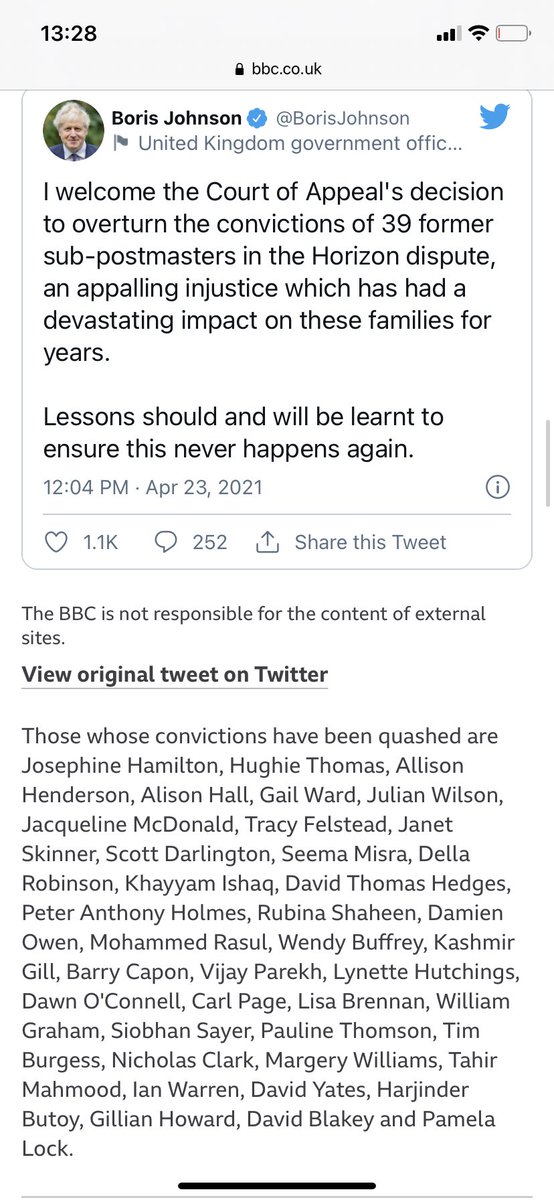Screen dimensions: 554x1200
Task: Open the tweet info circle icon
Action: (497, 488)
